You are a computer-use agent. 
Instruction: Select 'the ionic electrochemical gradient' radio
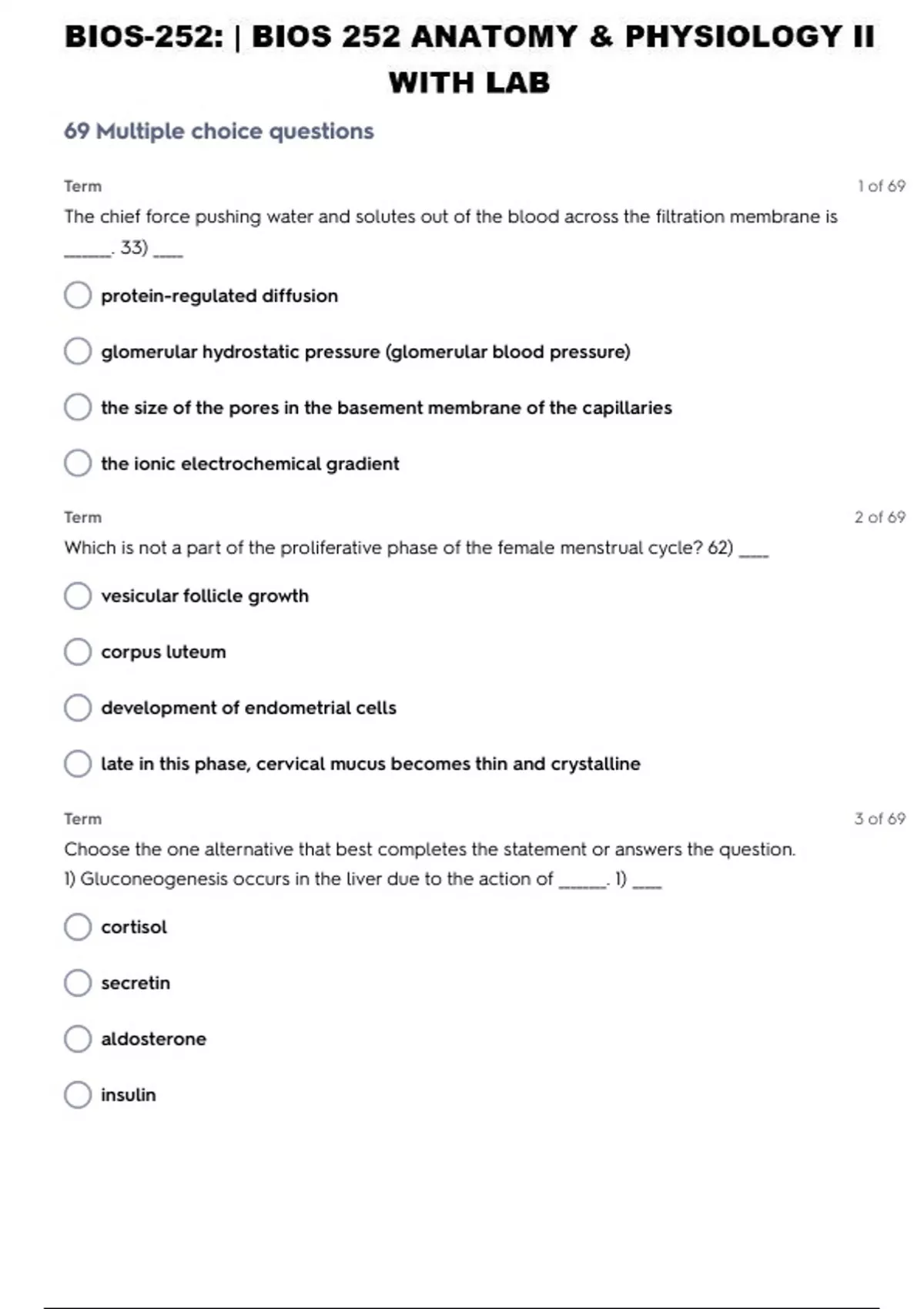click(x=78, y=464)
